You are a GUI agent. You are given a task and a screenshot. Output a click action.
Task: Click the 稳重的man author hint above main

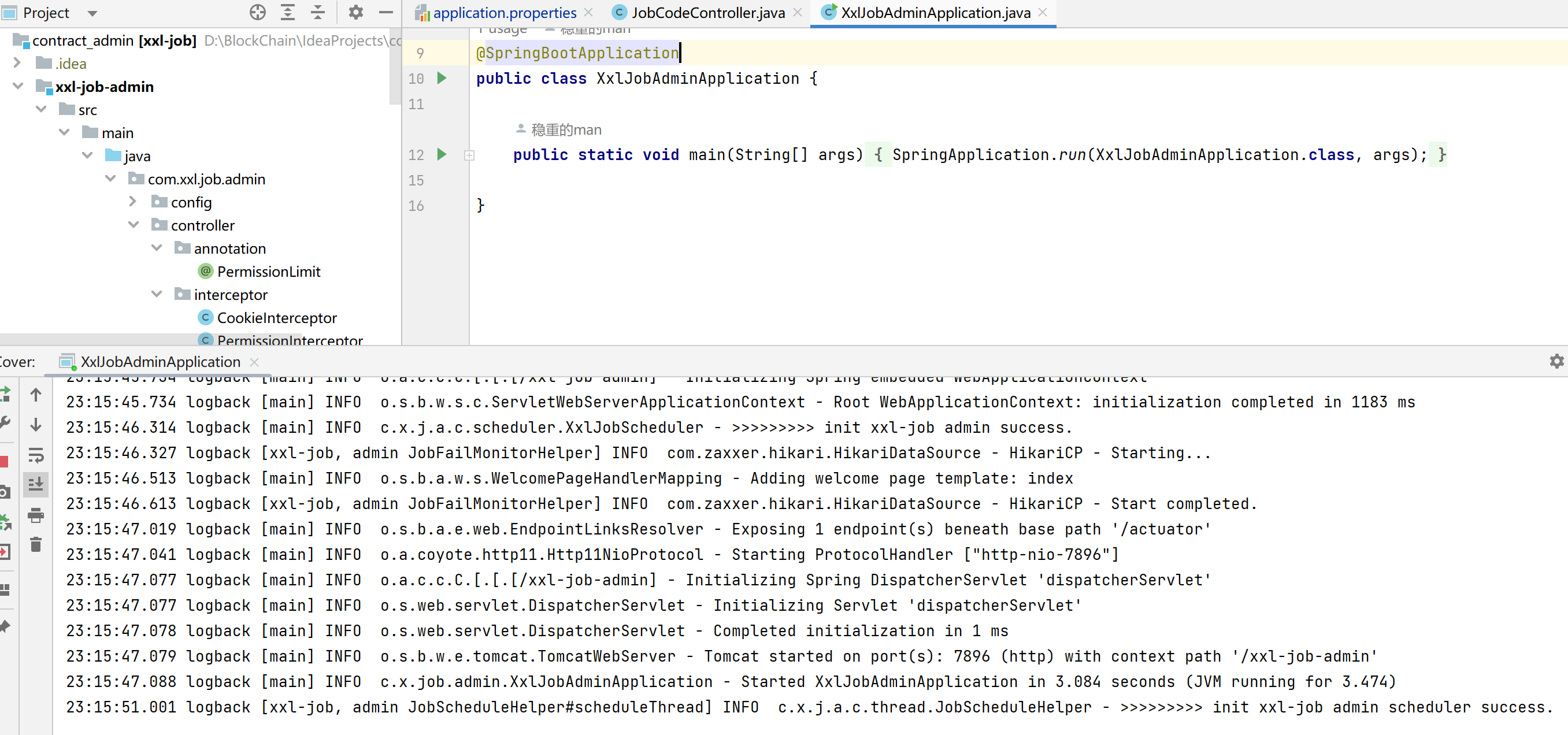565,129
